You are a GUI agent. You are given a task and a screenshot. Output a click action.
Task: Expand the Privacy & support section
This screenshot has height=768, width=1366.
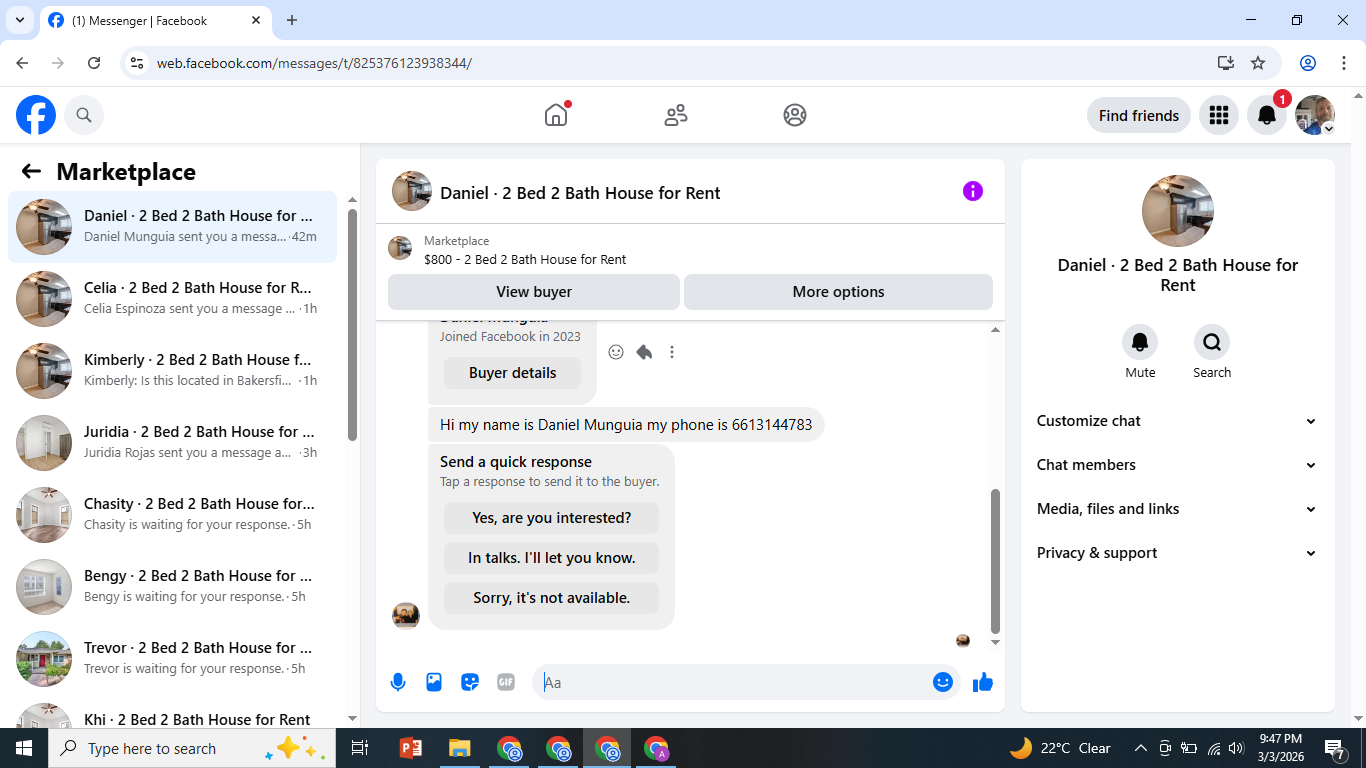tap(1177, 553)
